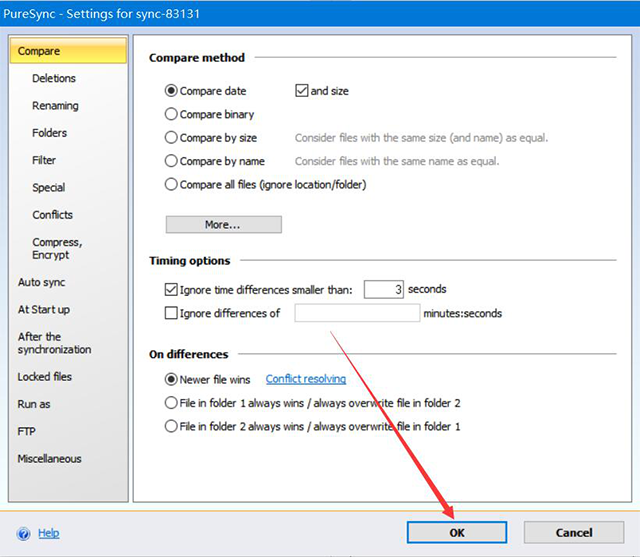Open the Miscellaneous settings page
The image size is (640, 557).
[x=49, y=459]
